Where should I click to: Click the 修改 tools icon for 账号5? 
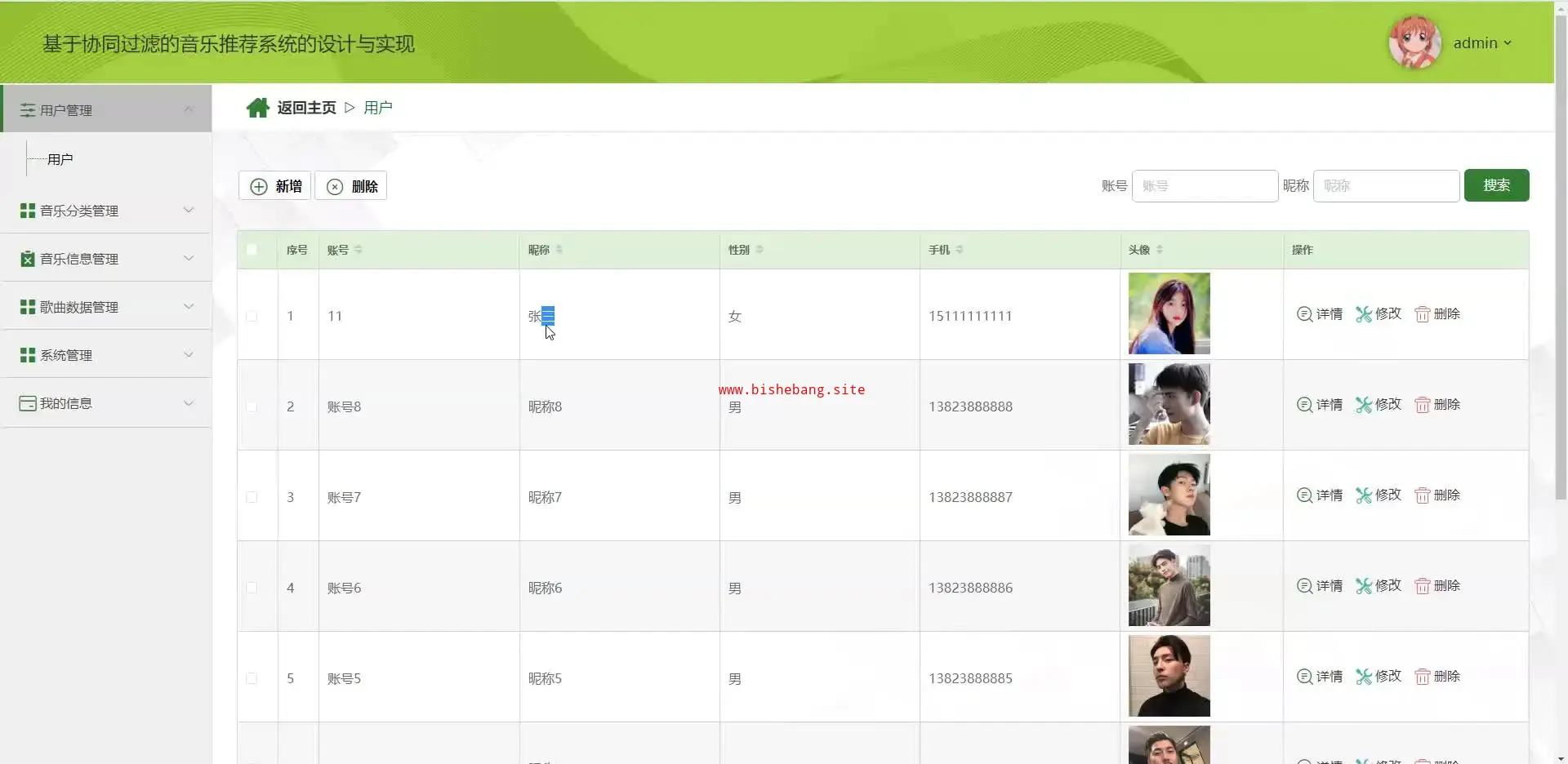pos(1363,677)
